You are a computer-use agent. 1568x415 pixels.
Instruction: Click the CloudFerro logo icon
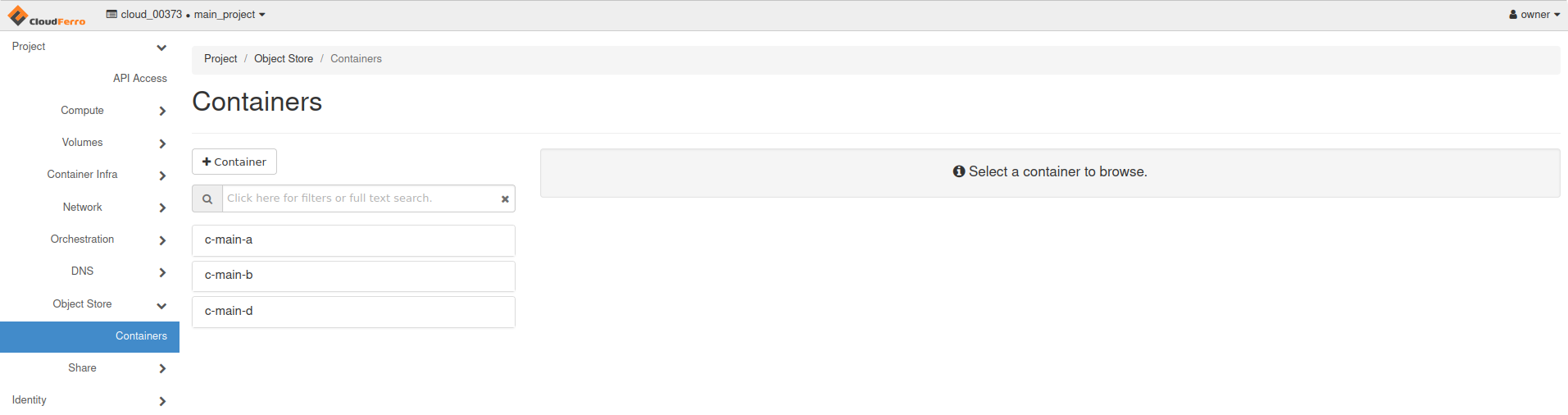point(18,16)
